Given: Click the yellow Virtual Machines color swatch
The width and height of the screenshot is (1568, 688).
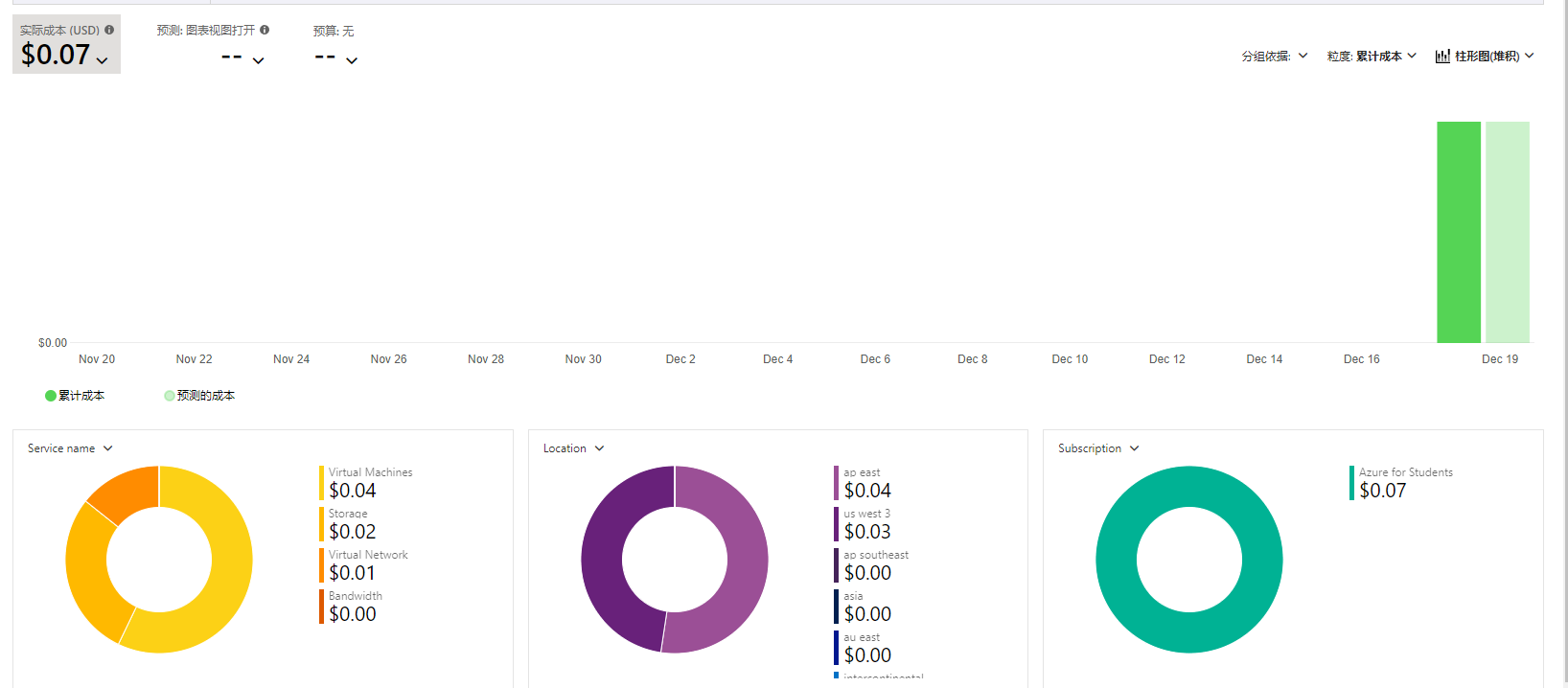Looking at the screenshot, I should click(321, 483).
